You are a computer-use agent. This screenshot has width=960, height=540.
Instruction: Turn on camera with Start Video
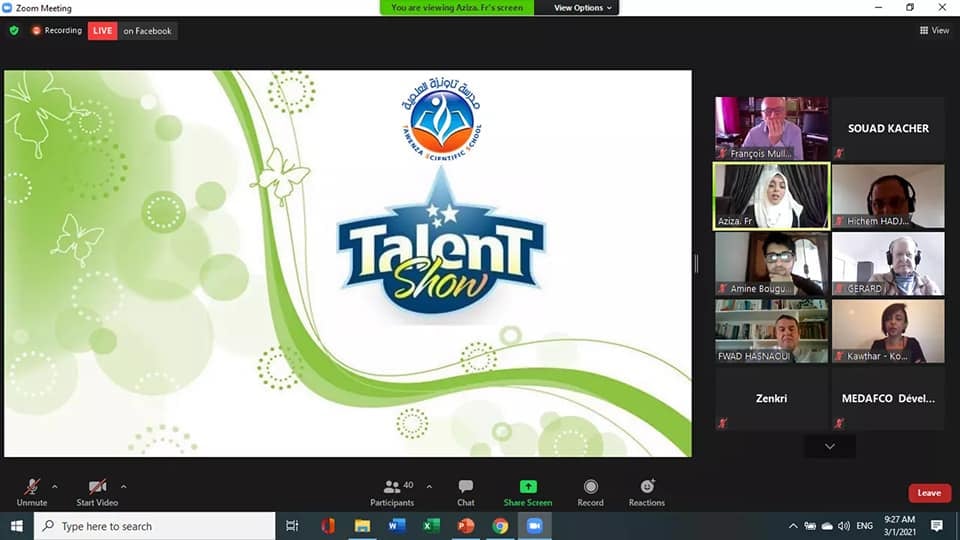[x=97, y=492]
